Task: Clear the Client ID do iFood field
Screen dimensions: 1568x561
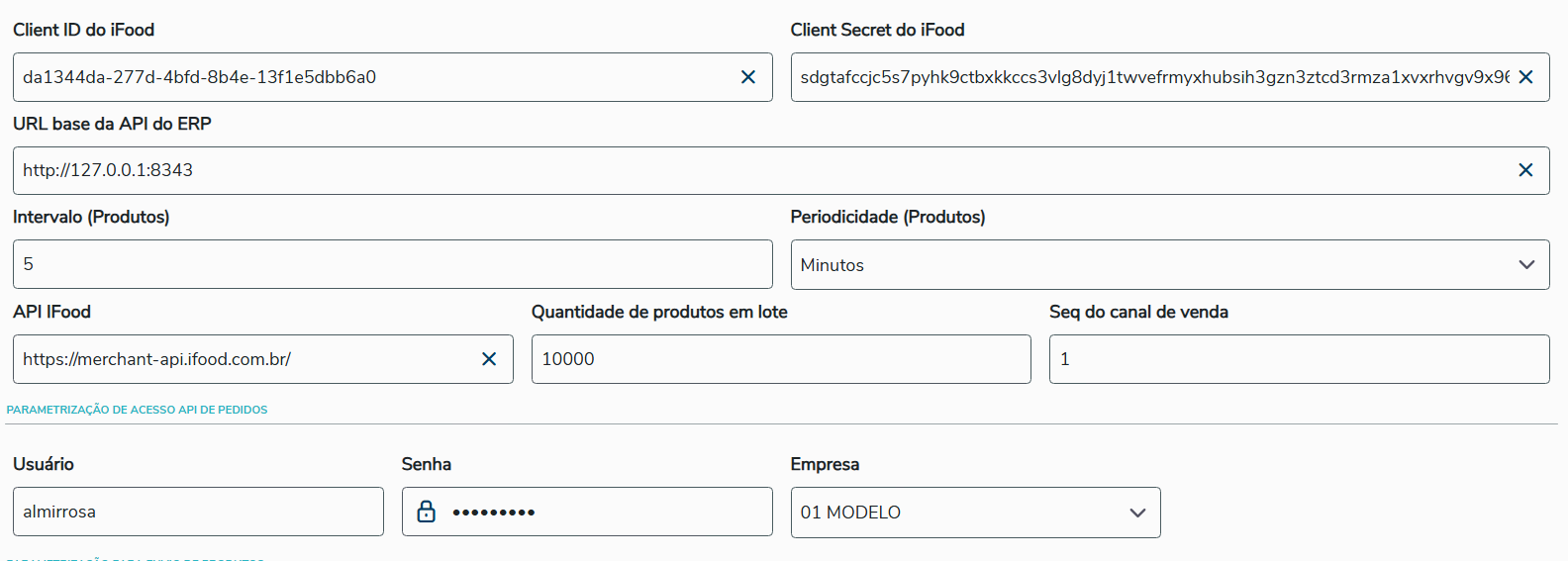Action: [748, 77]
